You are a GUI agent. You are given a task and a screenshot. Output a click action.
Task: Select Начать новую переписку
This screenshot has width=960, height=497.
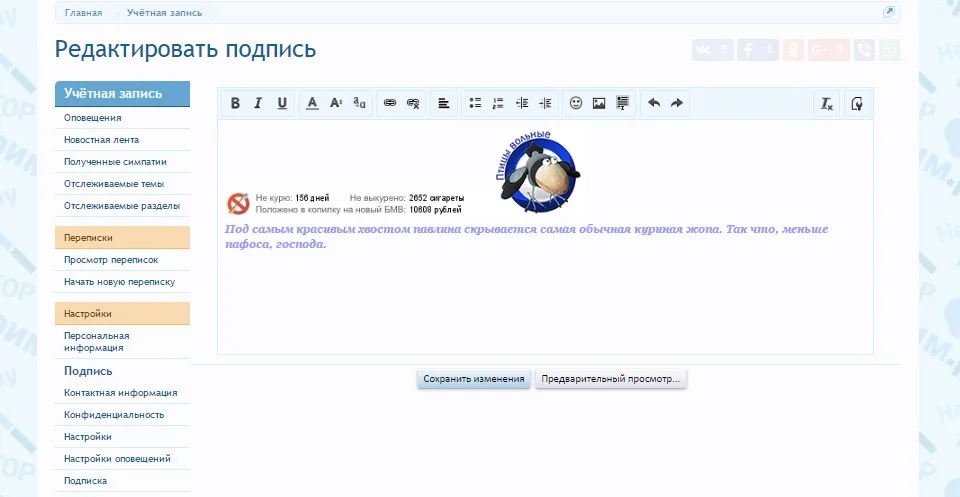pyautogui.click(x=122, y=282)
